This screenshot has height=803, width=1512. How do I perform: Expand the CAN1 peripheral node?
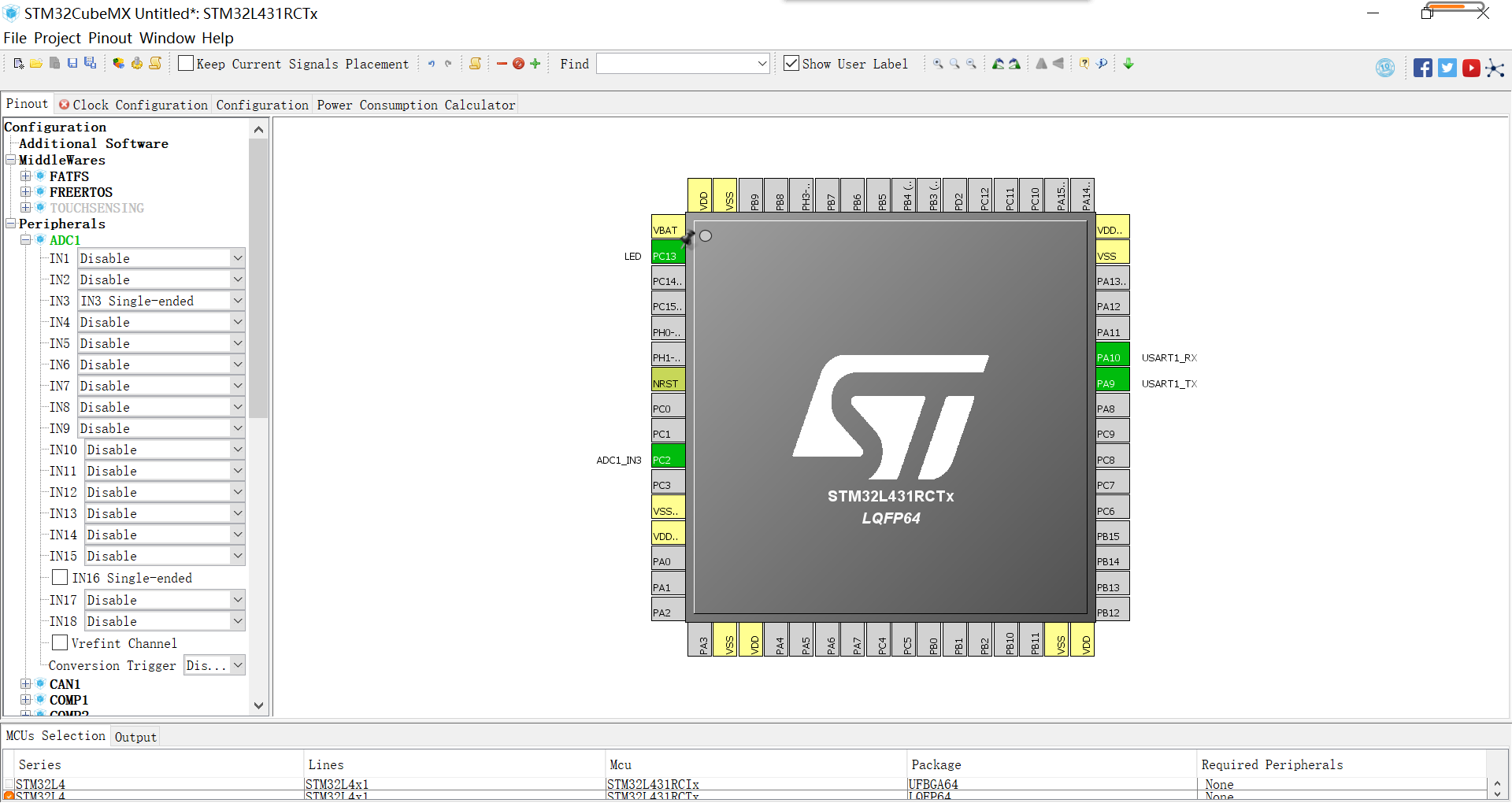[x=26, y=684]
